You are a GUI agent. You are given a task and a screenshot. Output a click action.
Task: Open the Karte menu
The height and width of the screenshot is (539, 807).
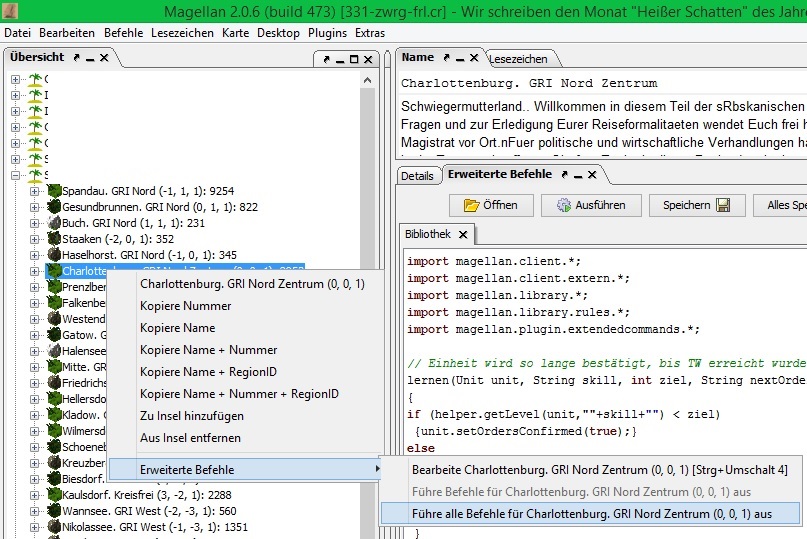point(235,33)
